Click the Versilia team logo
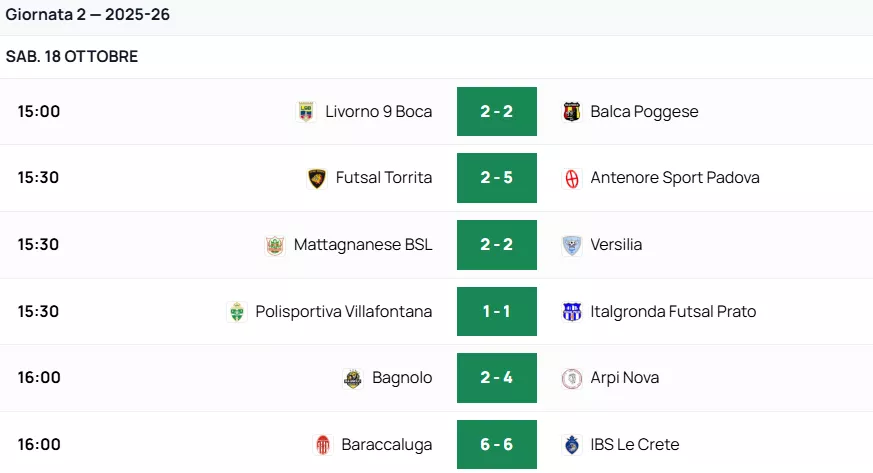 pyautogui.click(x=571, y=245)
